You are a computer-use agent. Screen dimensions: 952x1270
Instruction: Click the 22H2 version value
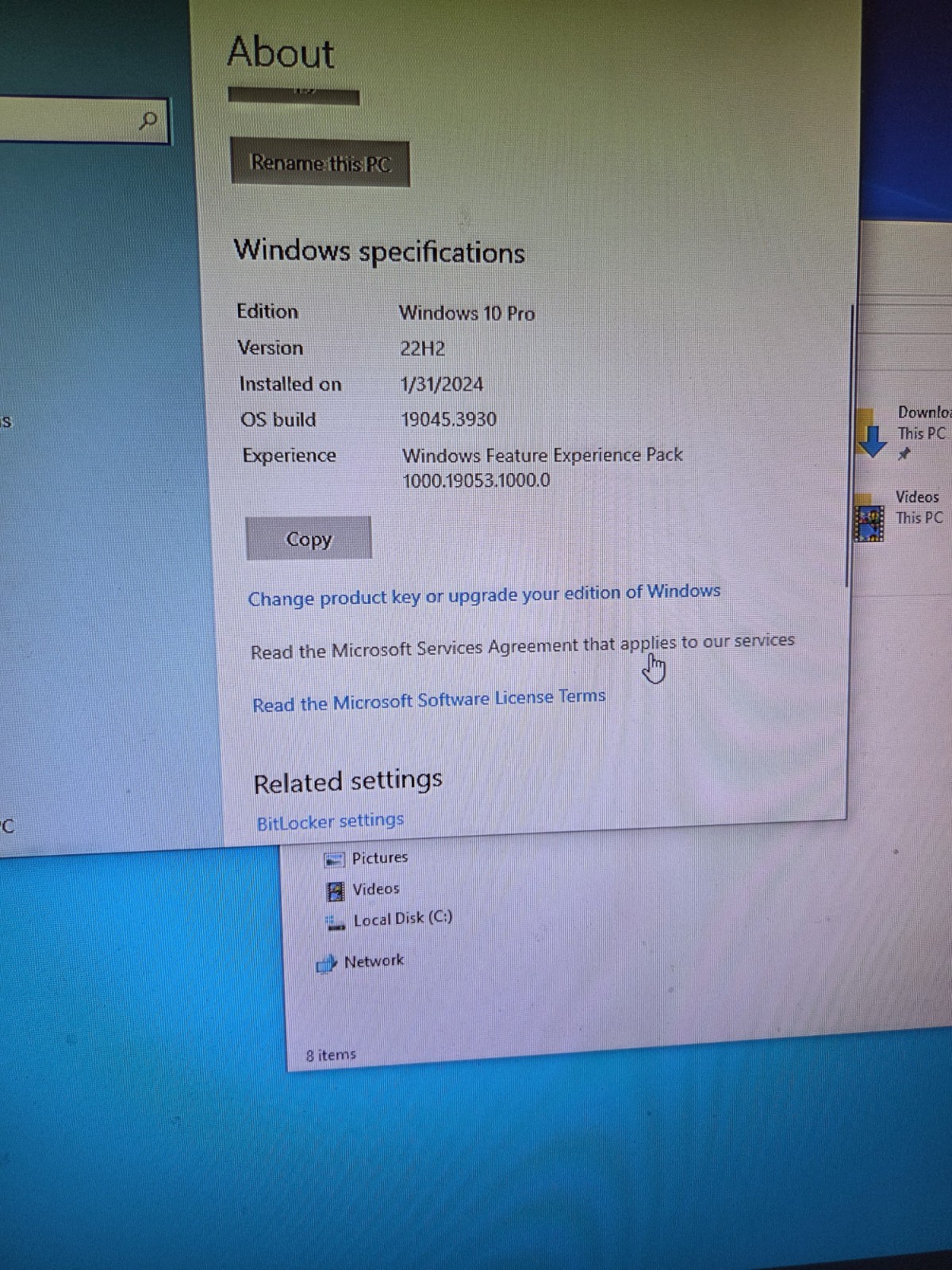[422, 348]
